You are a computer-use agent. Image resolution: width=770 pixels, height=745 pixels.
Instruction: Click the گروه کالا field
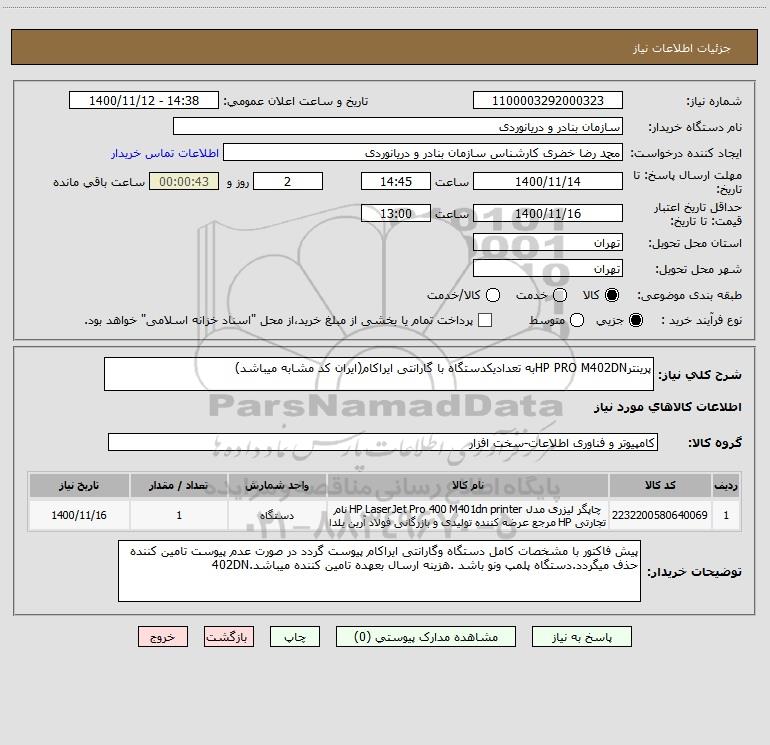click(x=383, y=442)
